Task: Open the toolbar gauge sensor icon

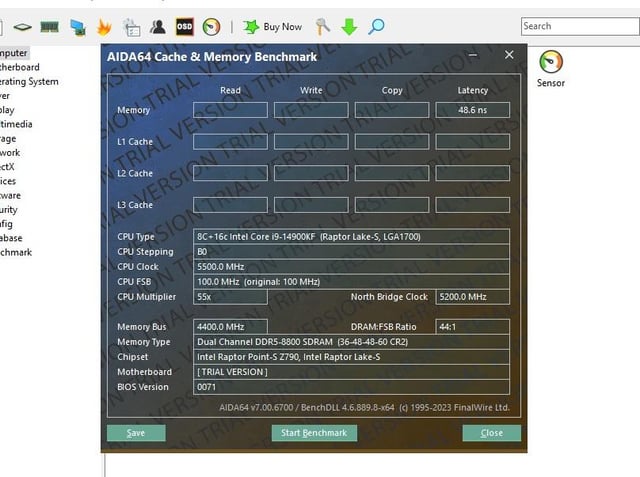Action: coord(211,27)
